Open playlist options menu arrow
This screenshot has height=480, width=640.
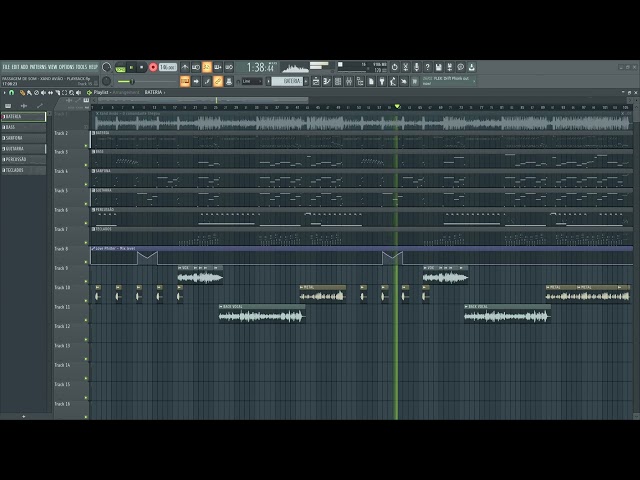click(4, 93)
